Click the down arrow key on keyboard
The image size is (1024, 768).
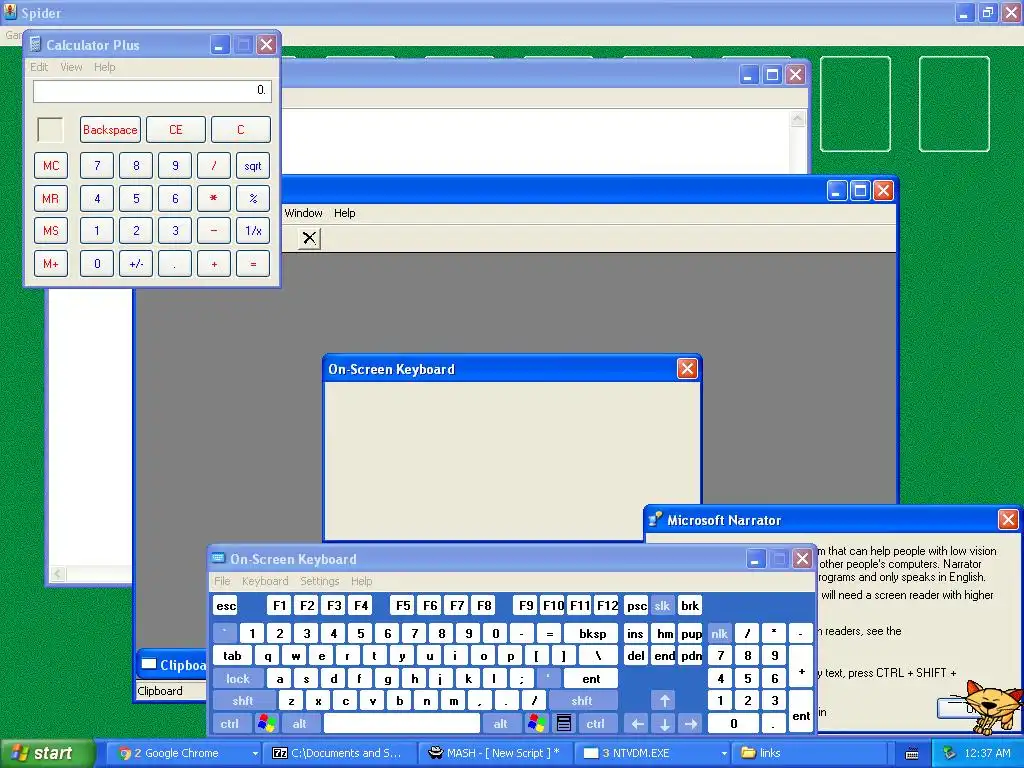coord(664,724)
